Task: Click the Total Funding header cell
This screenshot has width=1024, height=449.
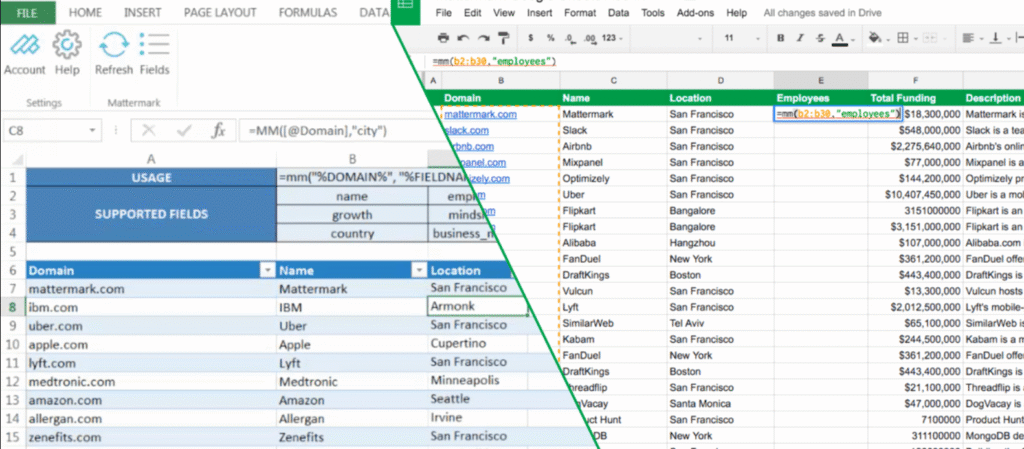Action: [x=916, y=98]
